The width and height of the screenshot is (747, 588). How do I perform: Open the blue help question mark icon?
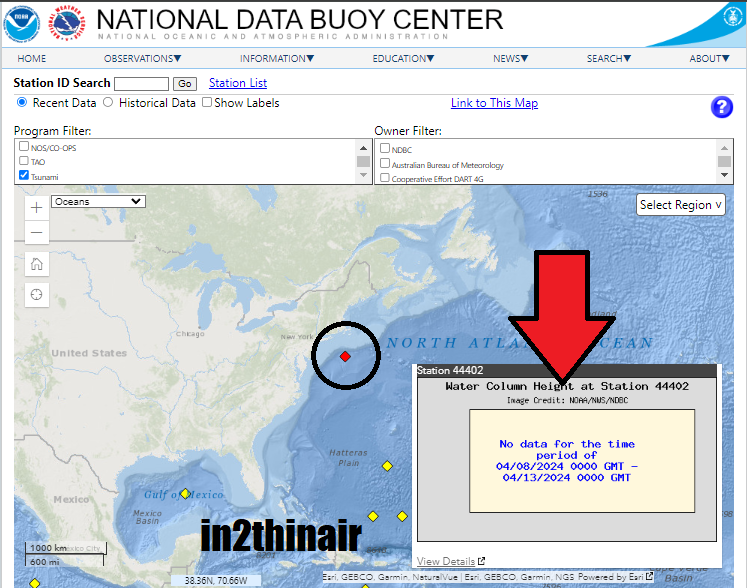(722, 107)
